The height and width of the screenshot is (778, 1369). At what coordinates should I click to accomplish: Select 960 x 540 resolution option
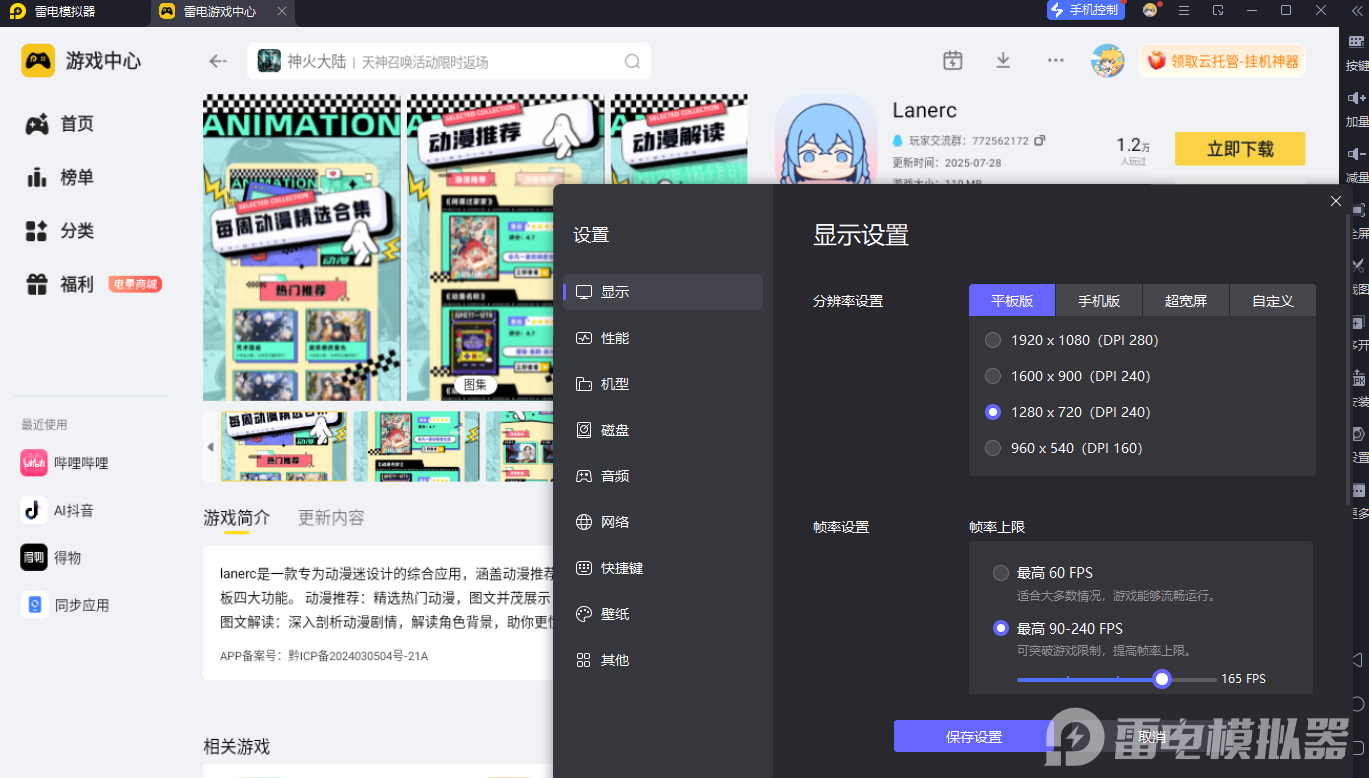[993, 448]
